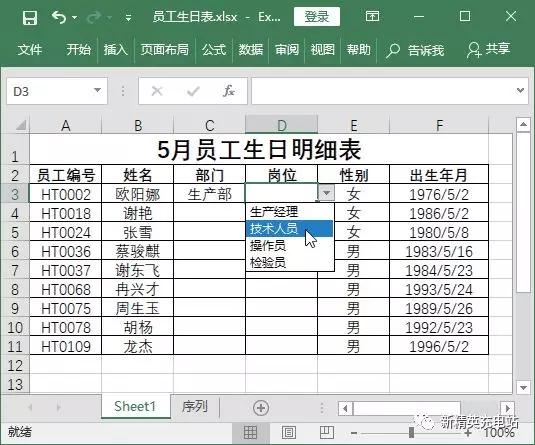This screenshot has height=445, width=535.
Task: Open the Customize Quick Access Toolbar menu
Action: (x=128, y=17)
